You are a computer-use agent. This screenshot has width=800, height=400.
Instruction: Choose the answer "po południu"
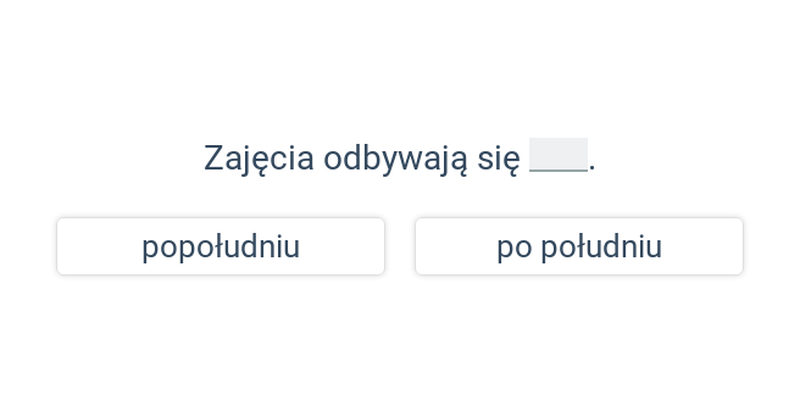click(579, 246)
